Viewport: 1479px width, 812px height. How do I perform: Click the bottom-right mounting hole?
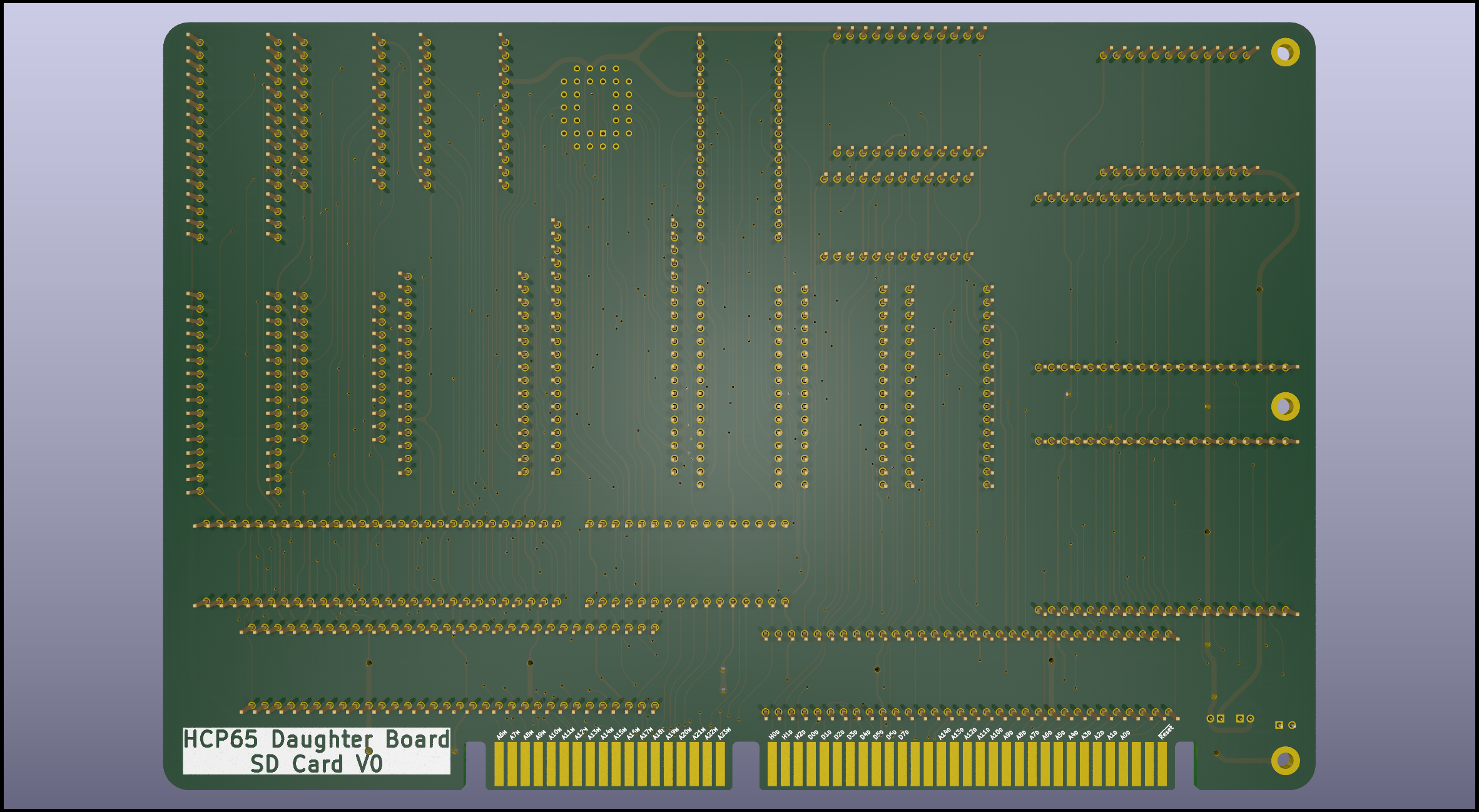[x=1285, y=761]
